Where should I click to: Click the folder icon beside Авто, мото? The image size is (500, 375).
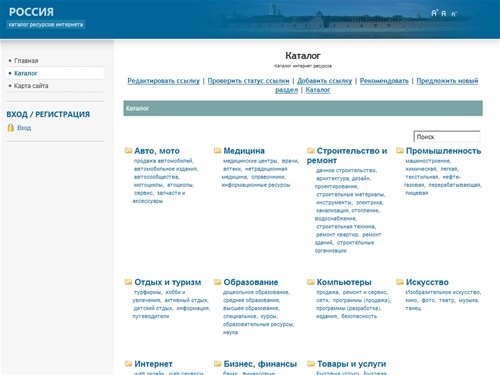click(128, 151)
